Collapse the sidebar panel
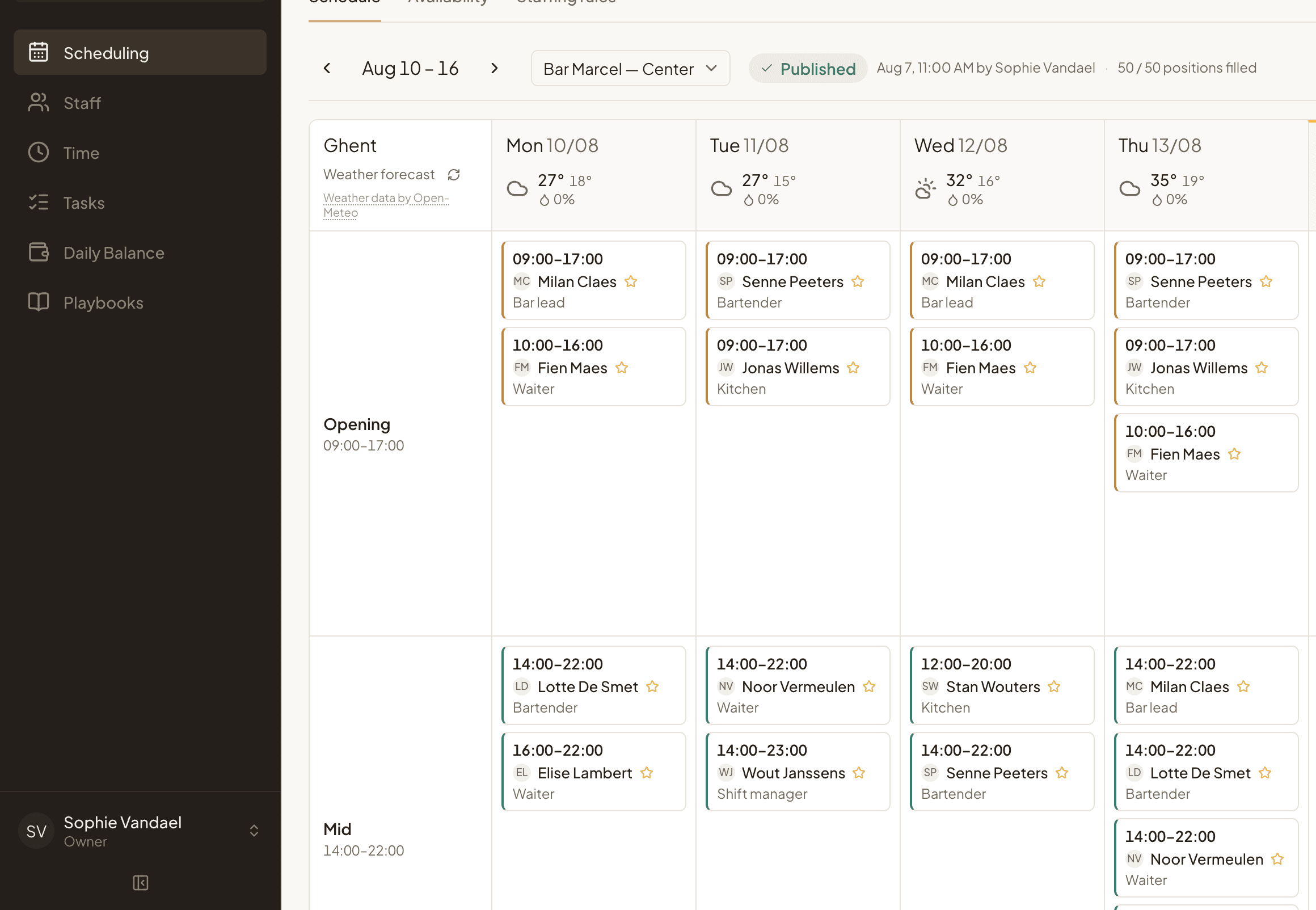This screenshot has height=910, width=1316. [140, 883]
